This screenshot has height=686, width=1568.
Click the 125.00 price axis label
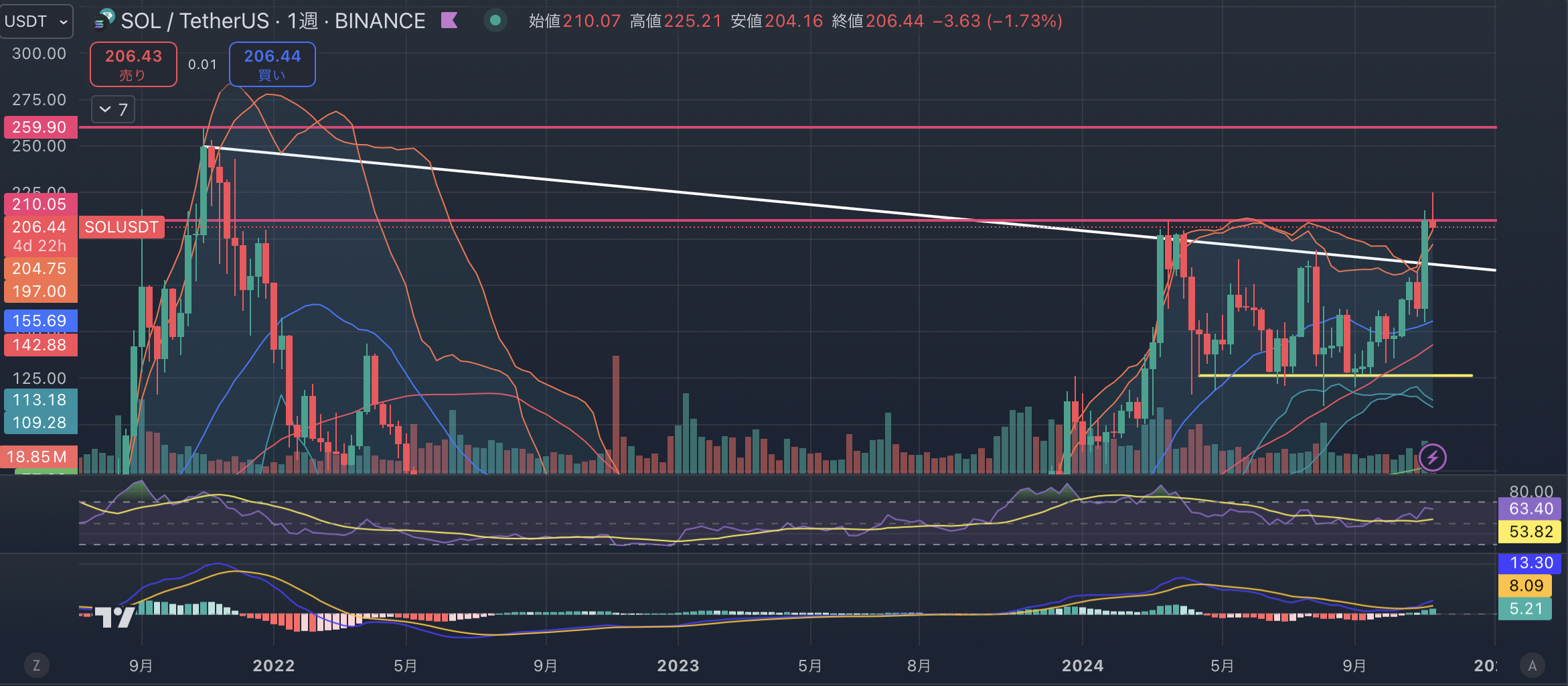click(40, 378)
